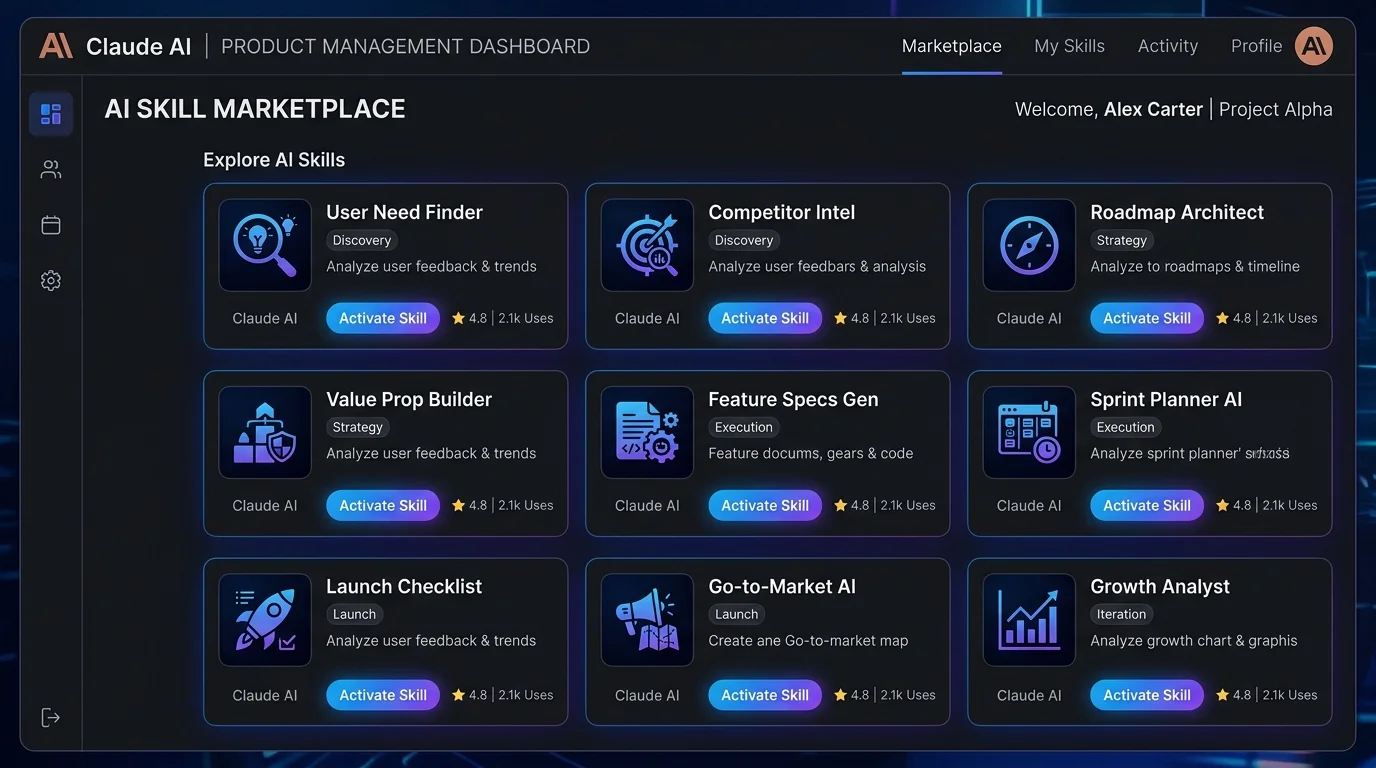Image resolution: width=1376 pixels, height=768 pixels.
Task: Activate the Sprint Planner AI skill
Action: pyautogui.click(x=1147, y=505)
